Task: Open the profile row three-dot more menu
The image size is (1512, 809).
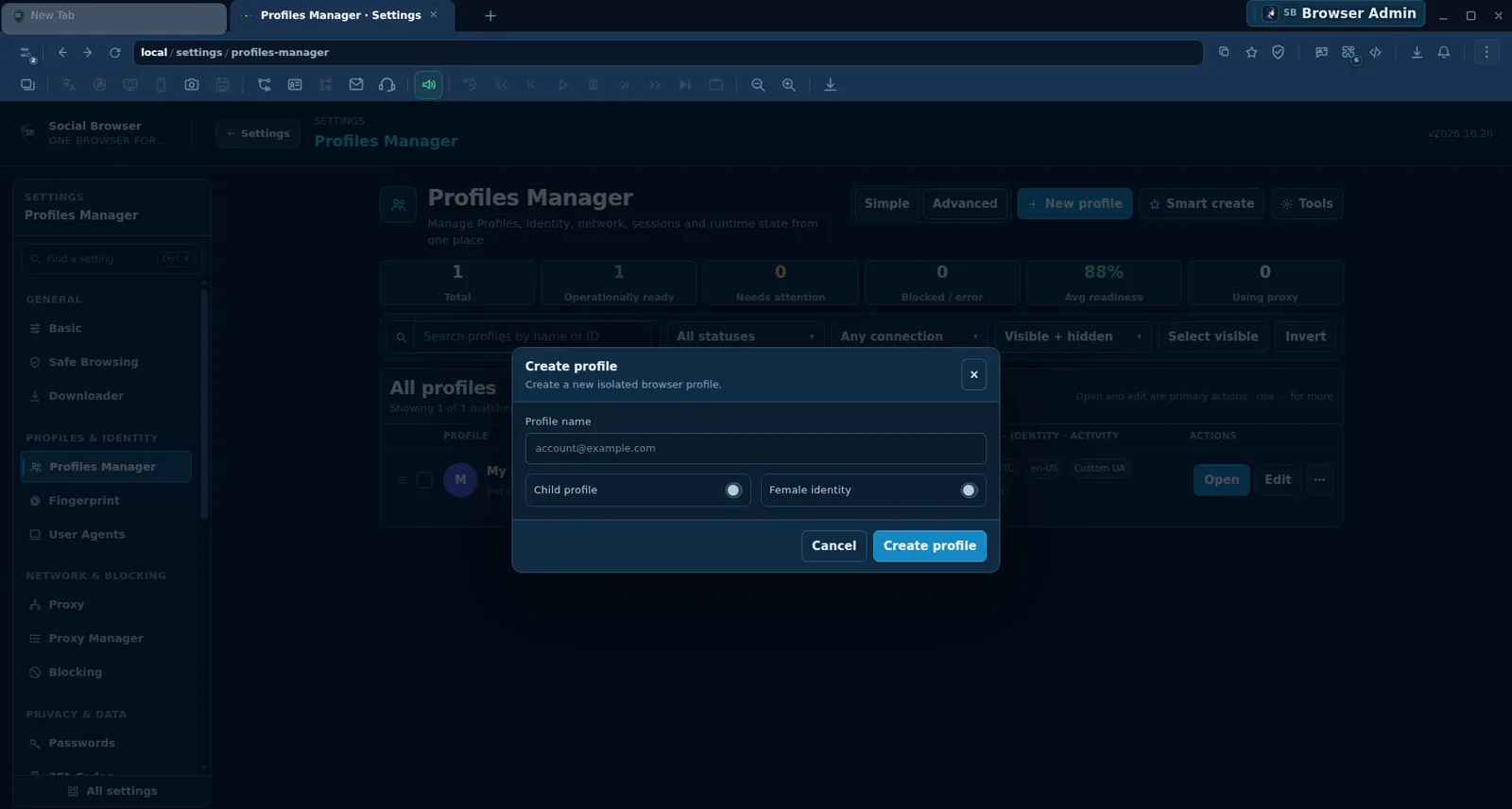Action: [1319, 480]
